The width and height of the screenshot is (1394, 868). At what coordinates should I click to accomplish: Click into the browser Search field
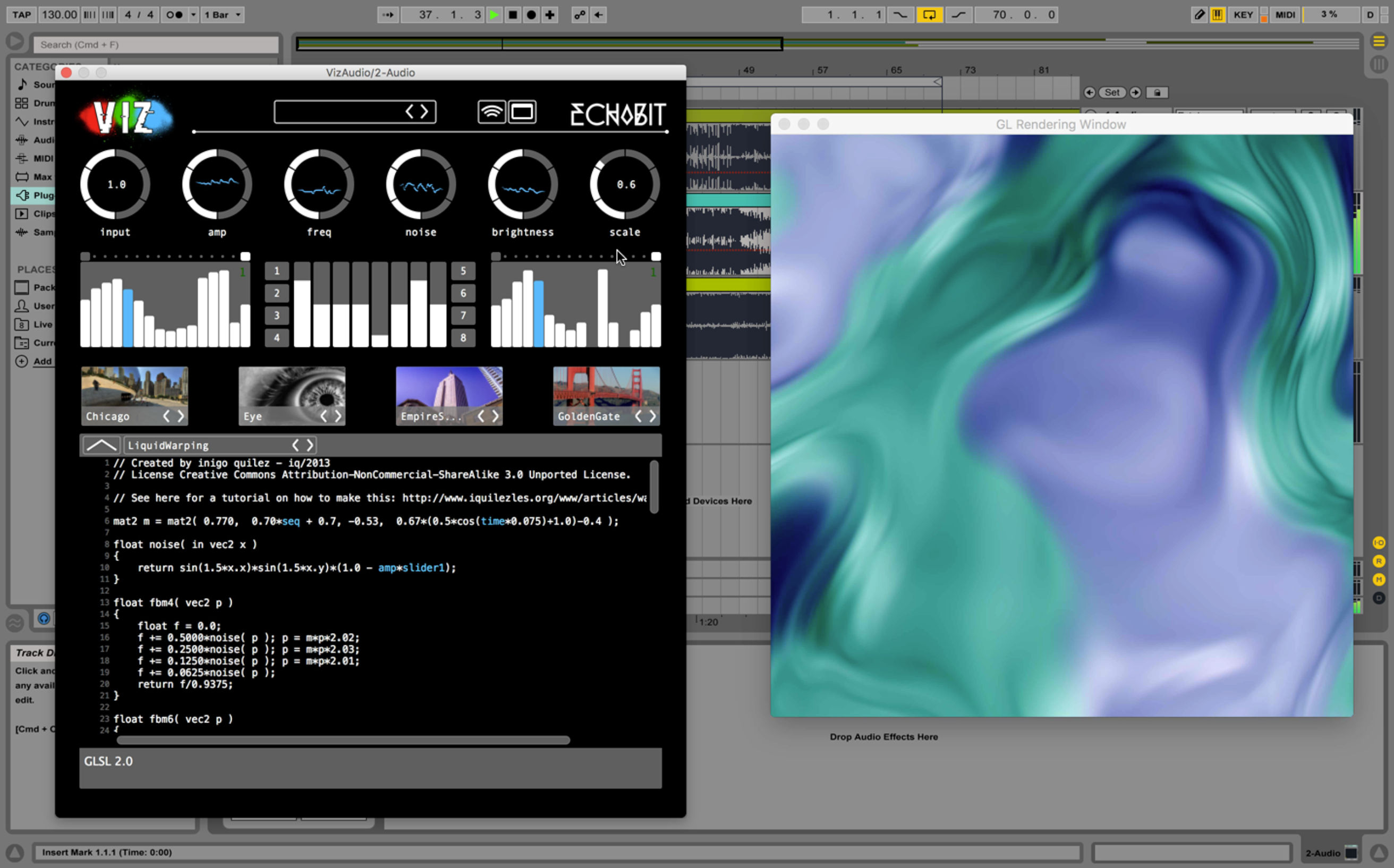pos(156,45)
